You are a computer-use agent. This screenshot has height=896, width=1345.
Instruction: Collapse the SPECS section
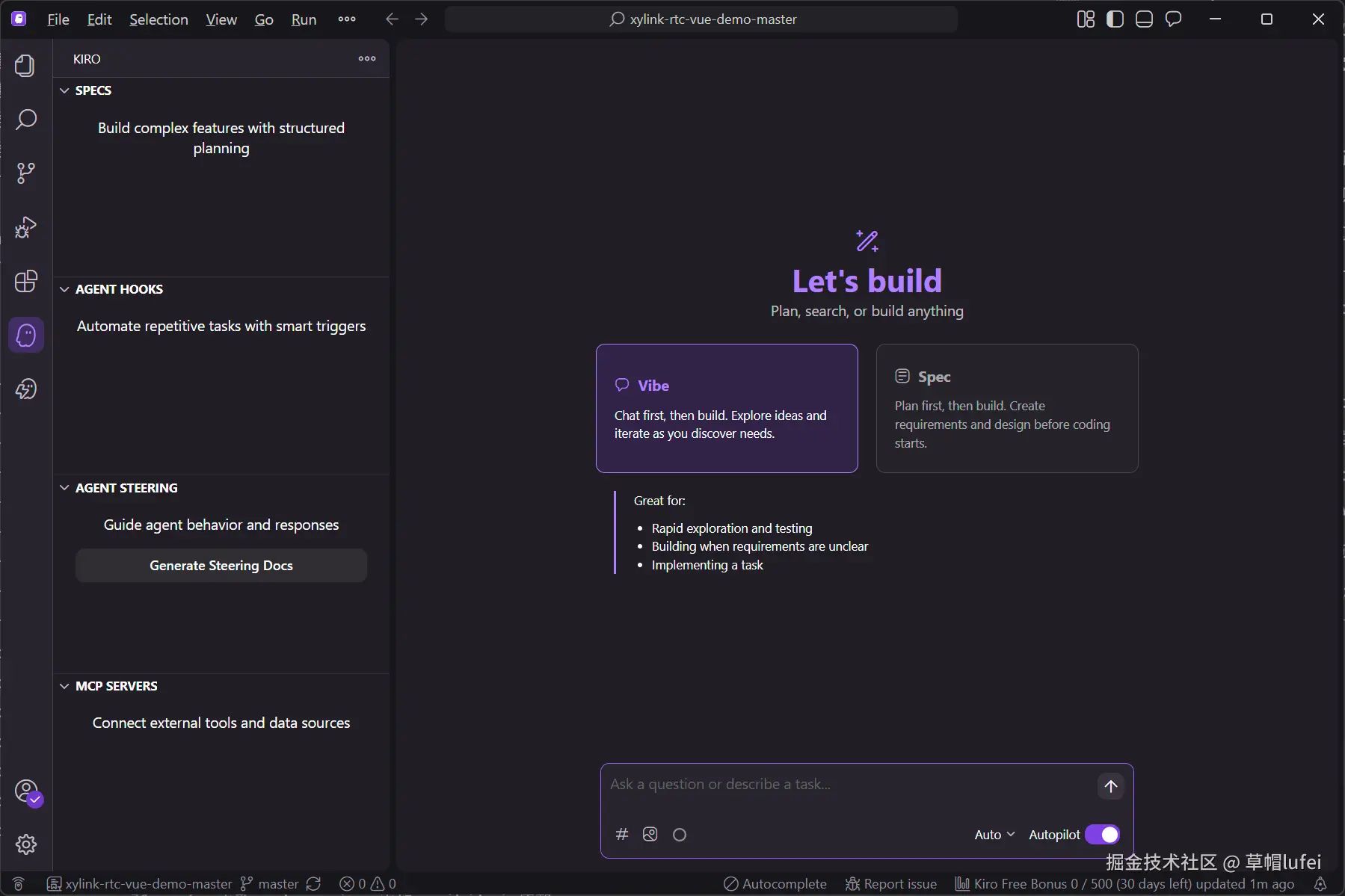point(64,90)
